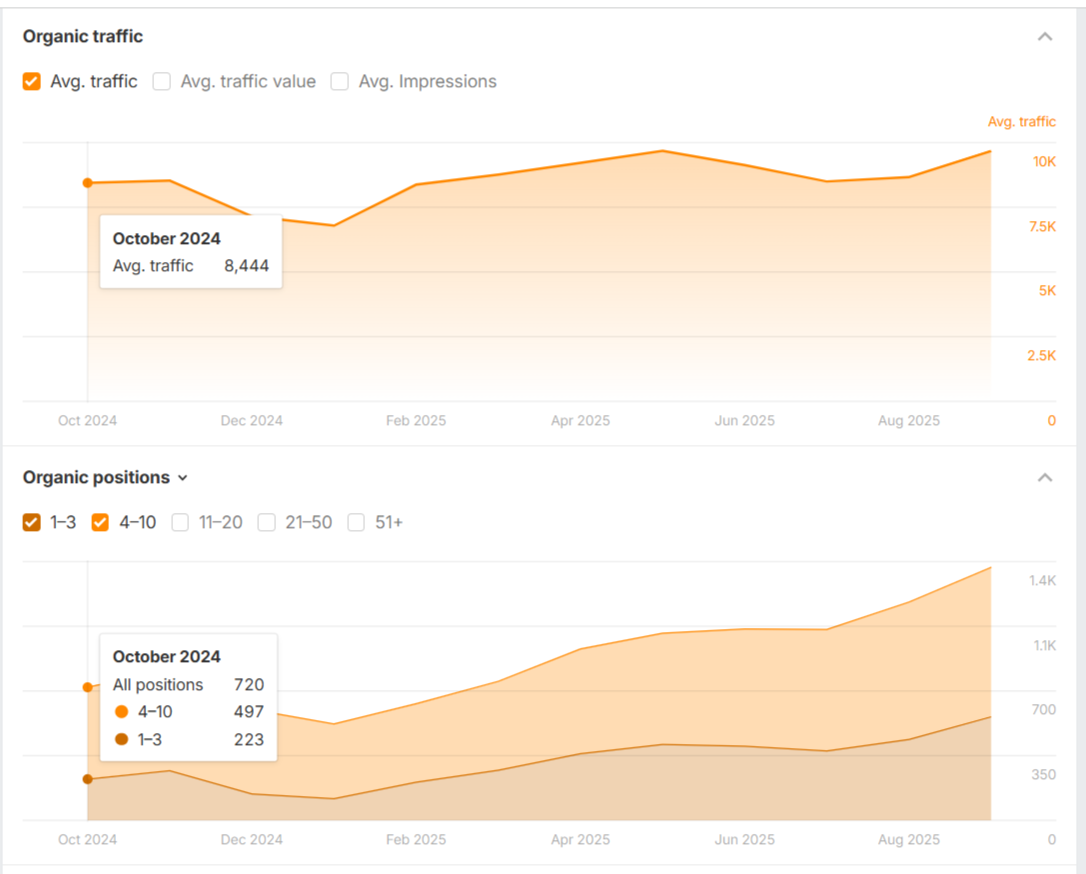Enable the Avg. traffic value checkbox
1086x874 pixels.
pos(162,82)
